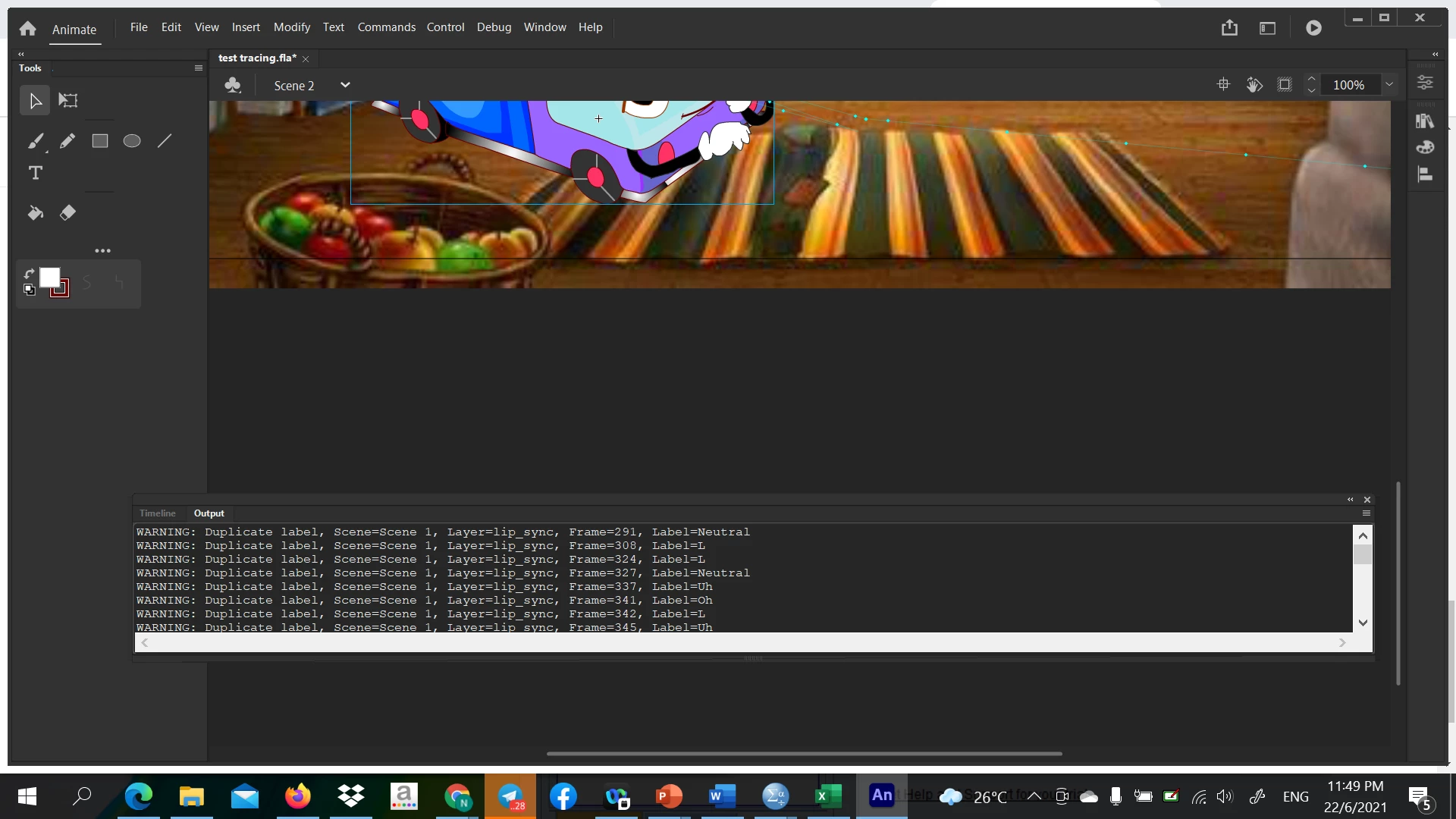Open the Library panel icon
This screenshot has height=819, width=1456.
tap(1425, 121)
